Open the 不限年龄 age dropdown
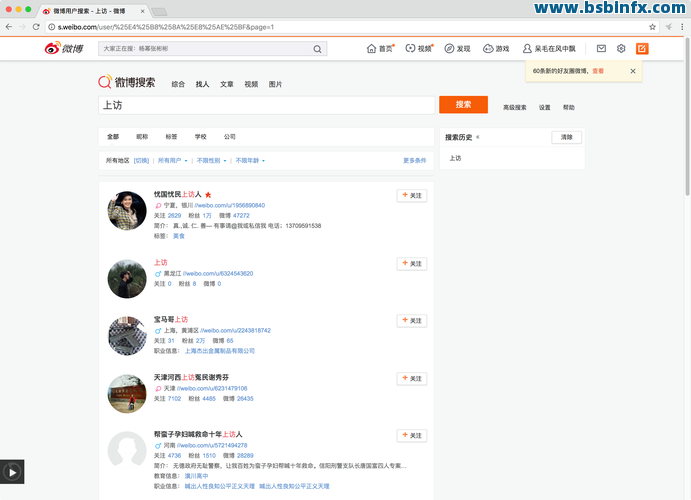The image size is (691, 500). click(x=250, y=160)
